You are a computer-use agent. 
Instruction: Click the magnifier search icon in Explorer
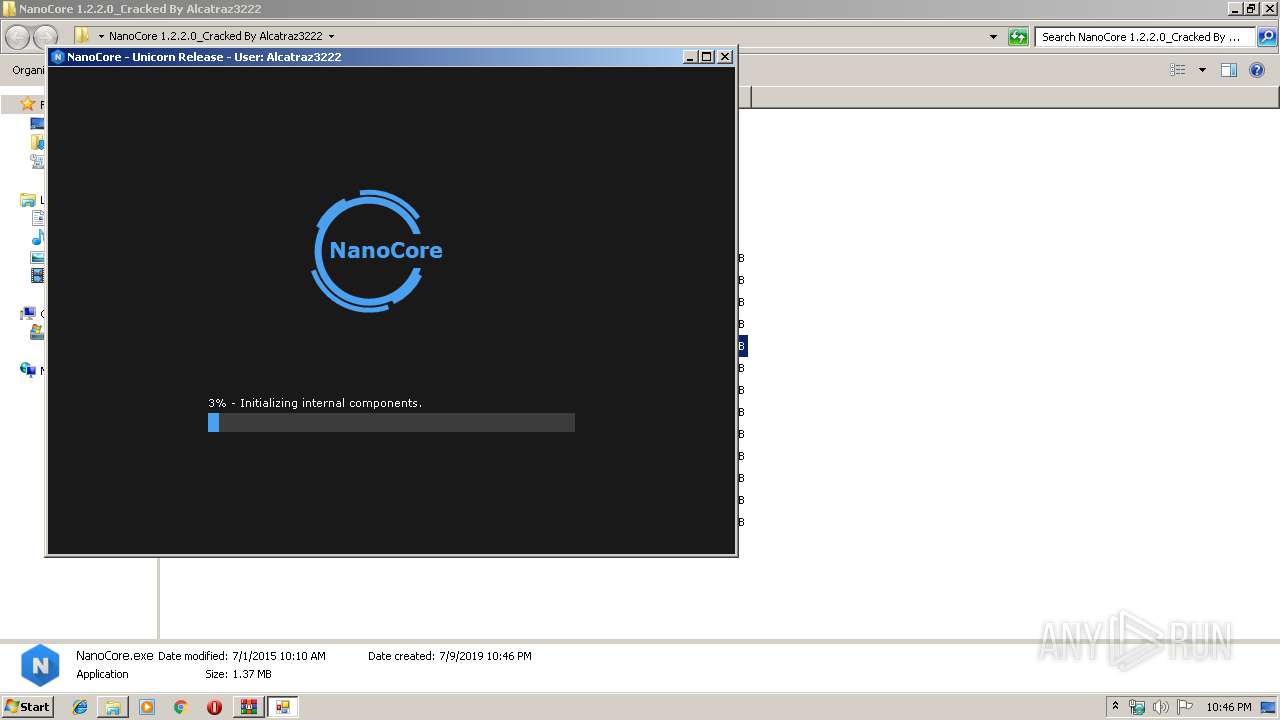(1267, 37)
